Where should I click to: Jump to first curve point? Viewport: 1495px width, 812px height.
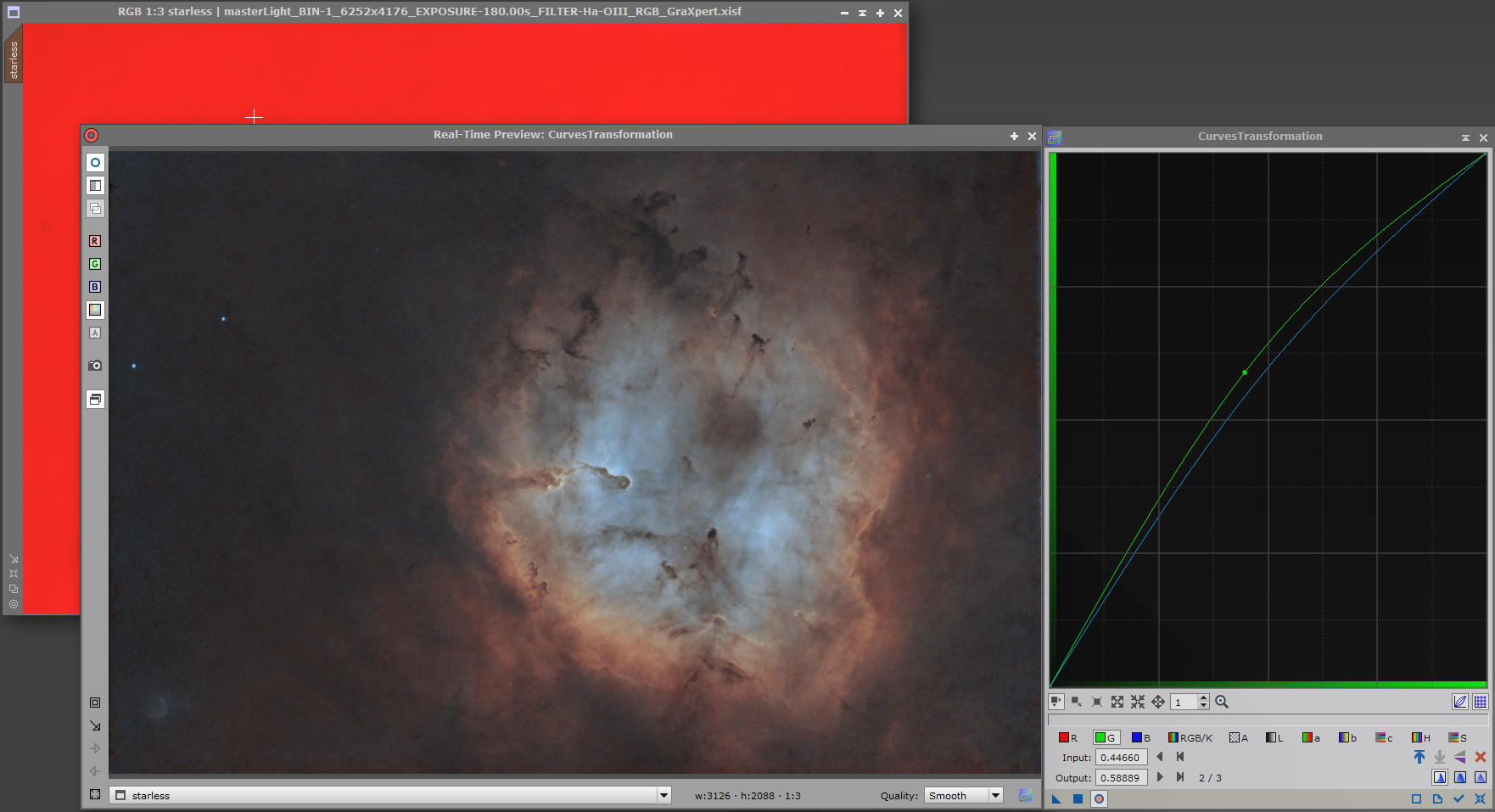click(x=1180, y=757)
